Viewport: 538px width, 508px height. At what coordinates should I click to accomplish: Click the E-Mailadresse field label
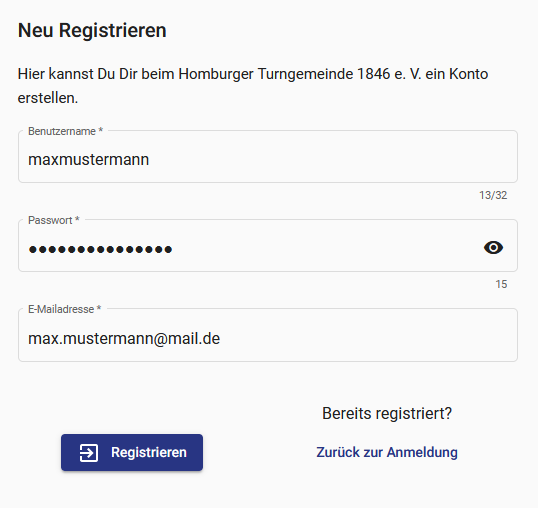coord(61,309)
